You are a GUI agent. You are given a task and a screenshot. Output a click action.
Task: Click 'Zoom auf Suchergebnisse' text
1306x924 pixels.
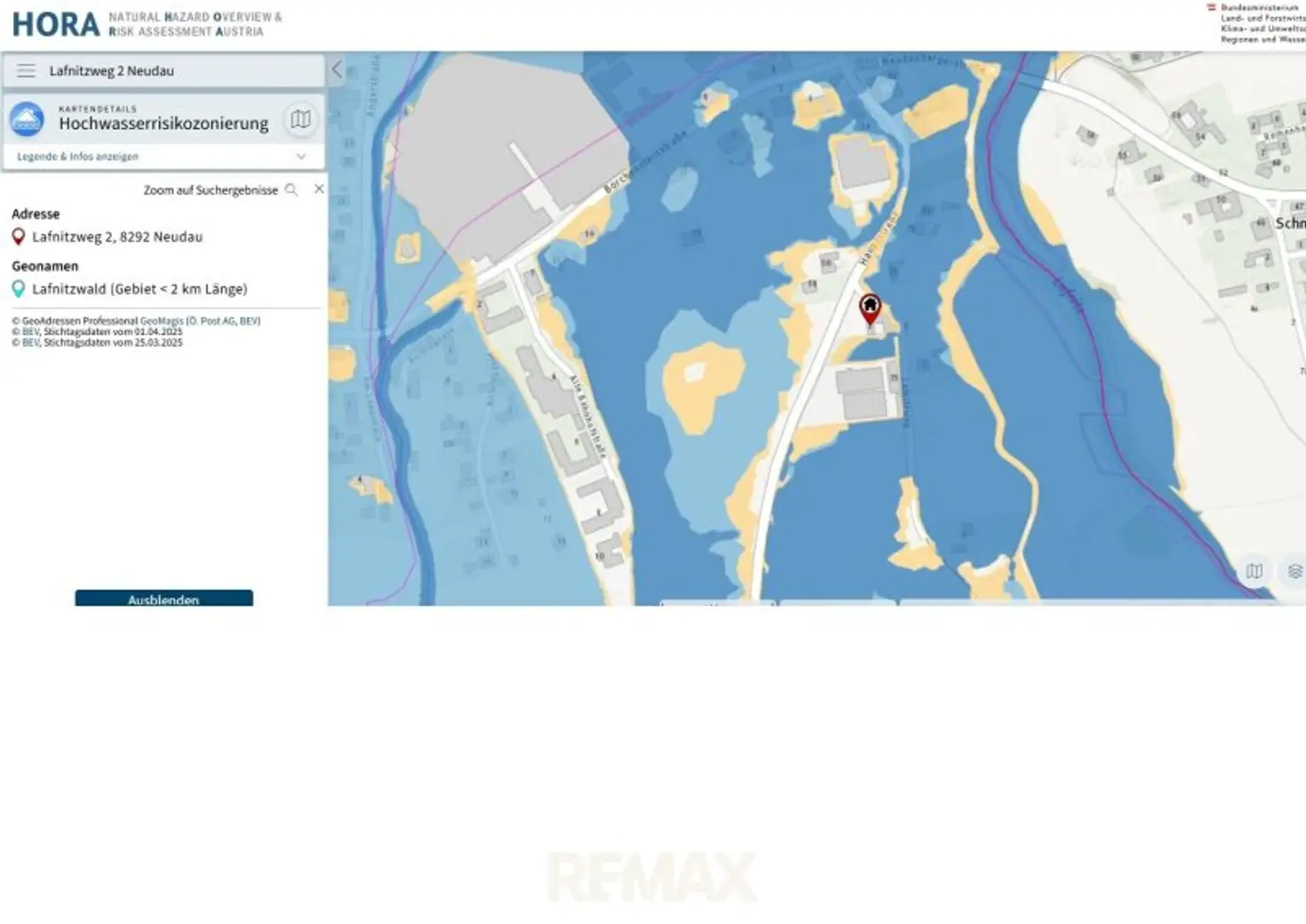[210, 190]
